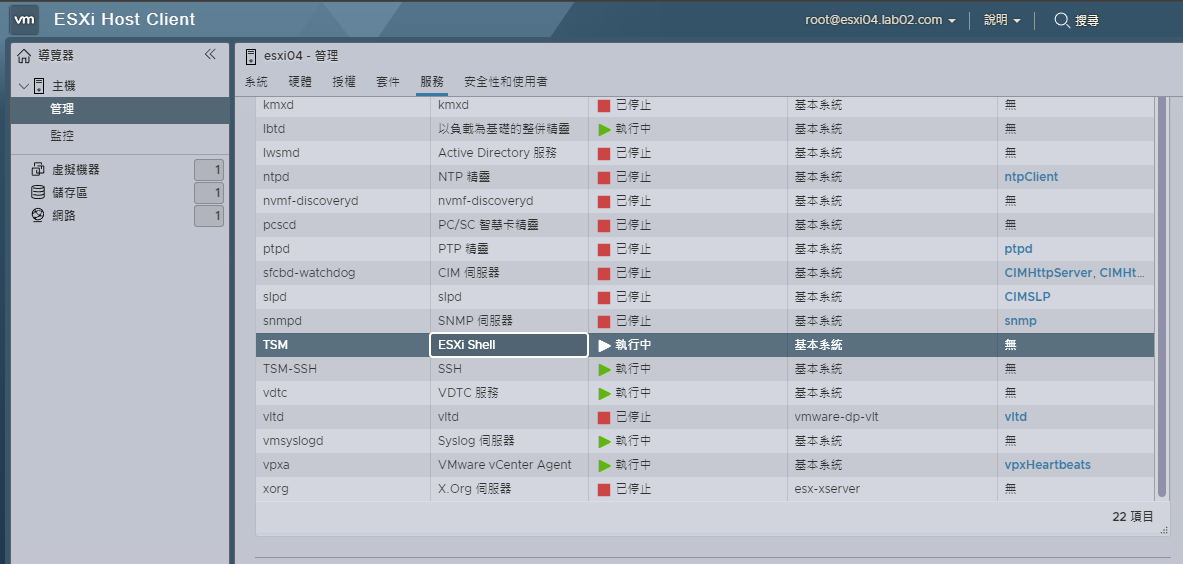Click the services table vertical scrollbar
This screenshot has height=564, width=1183.
(x=1162, y=298)
